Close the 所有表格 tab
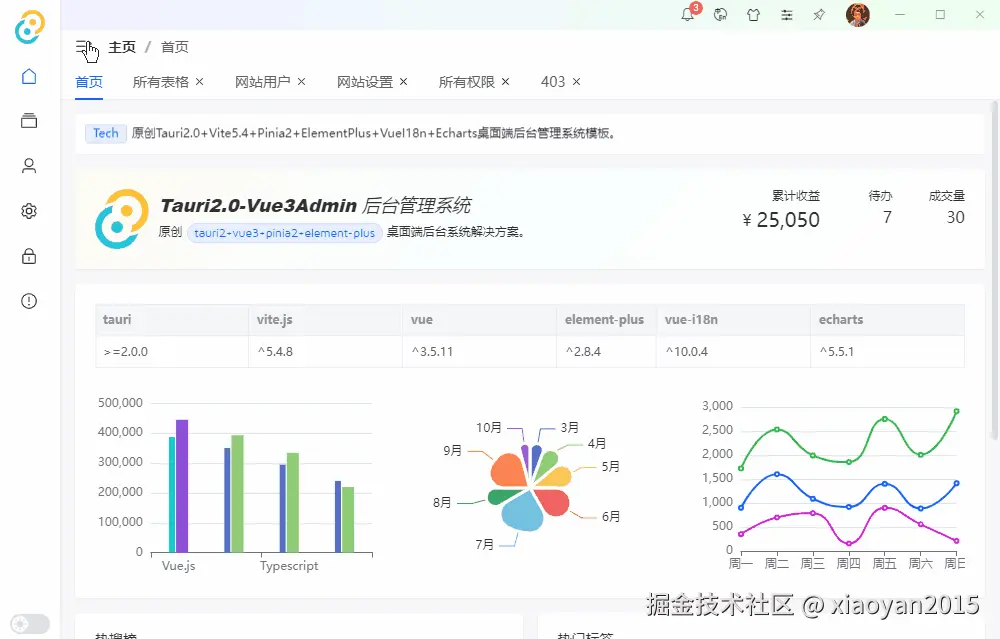 pyautogui.click(x=200, y=82)
